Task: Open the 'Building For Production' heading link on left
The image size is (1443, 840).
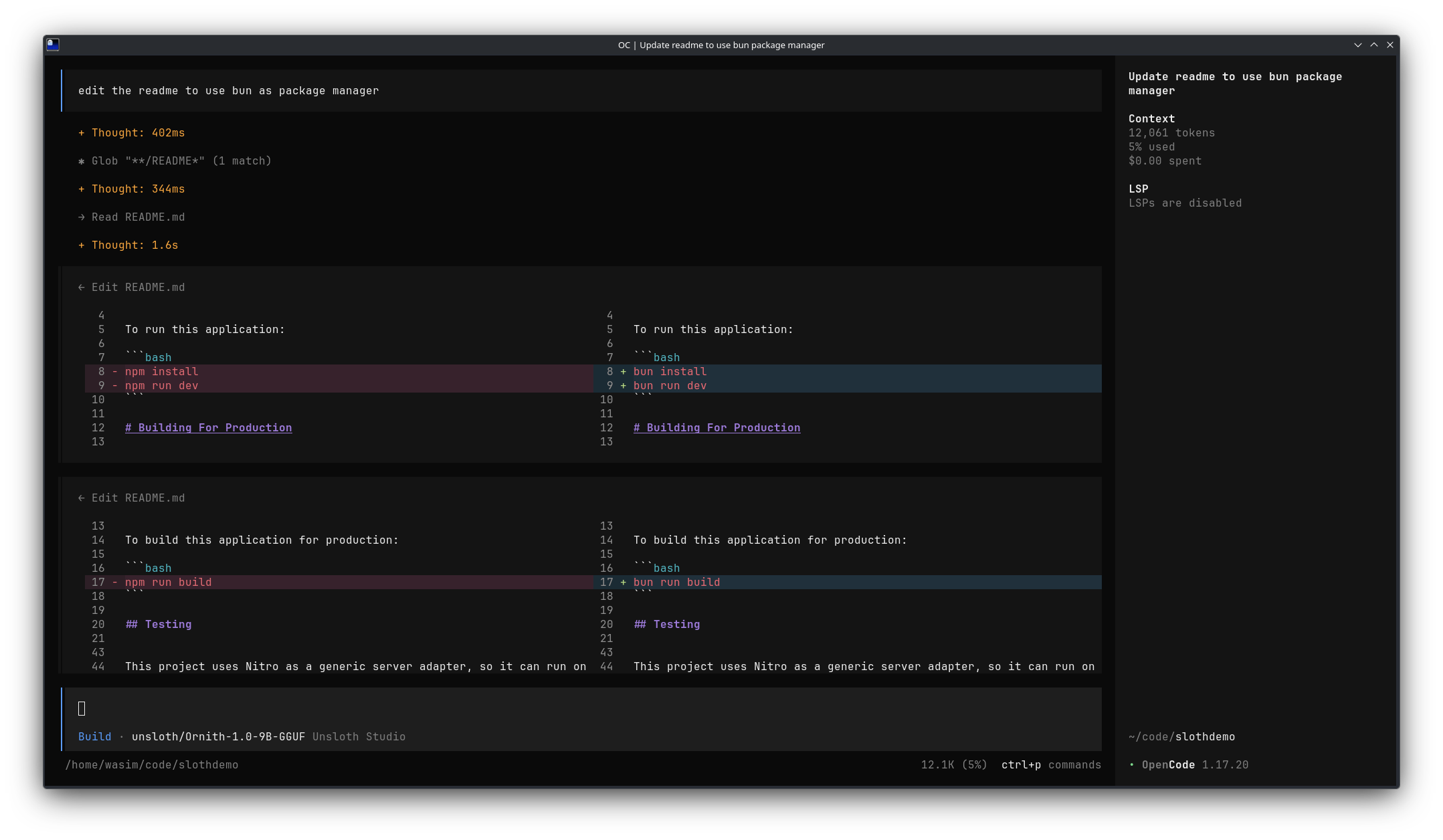Action: tap(208, 427)
